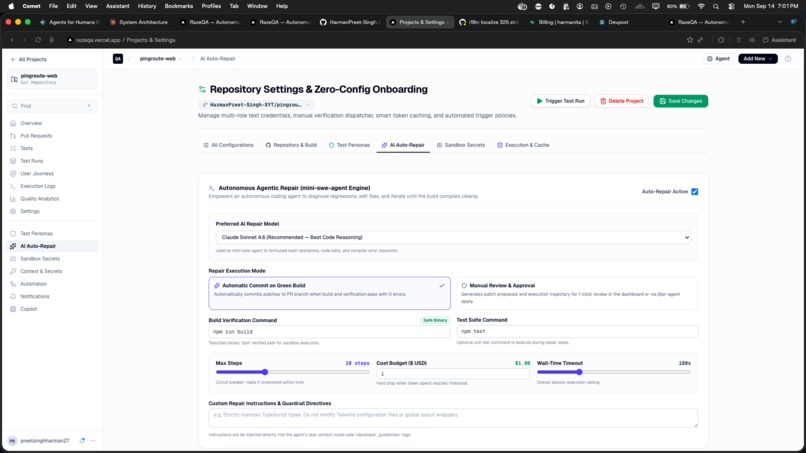Open new browser tab with plus icon
806x453 pixels.
click(x=743, y=22)
